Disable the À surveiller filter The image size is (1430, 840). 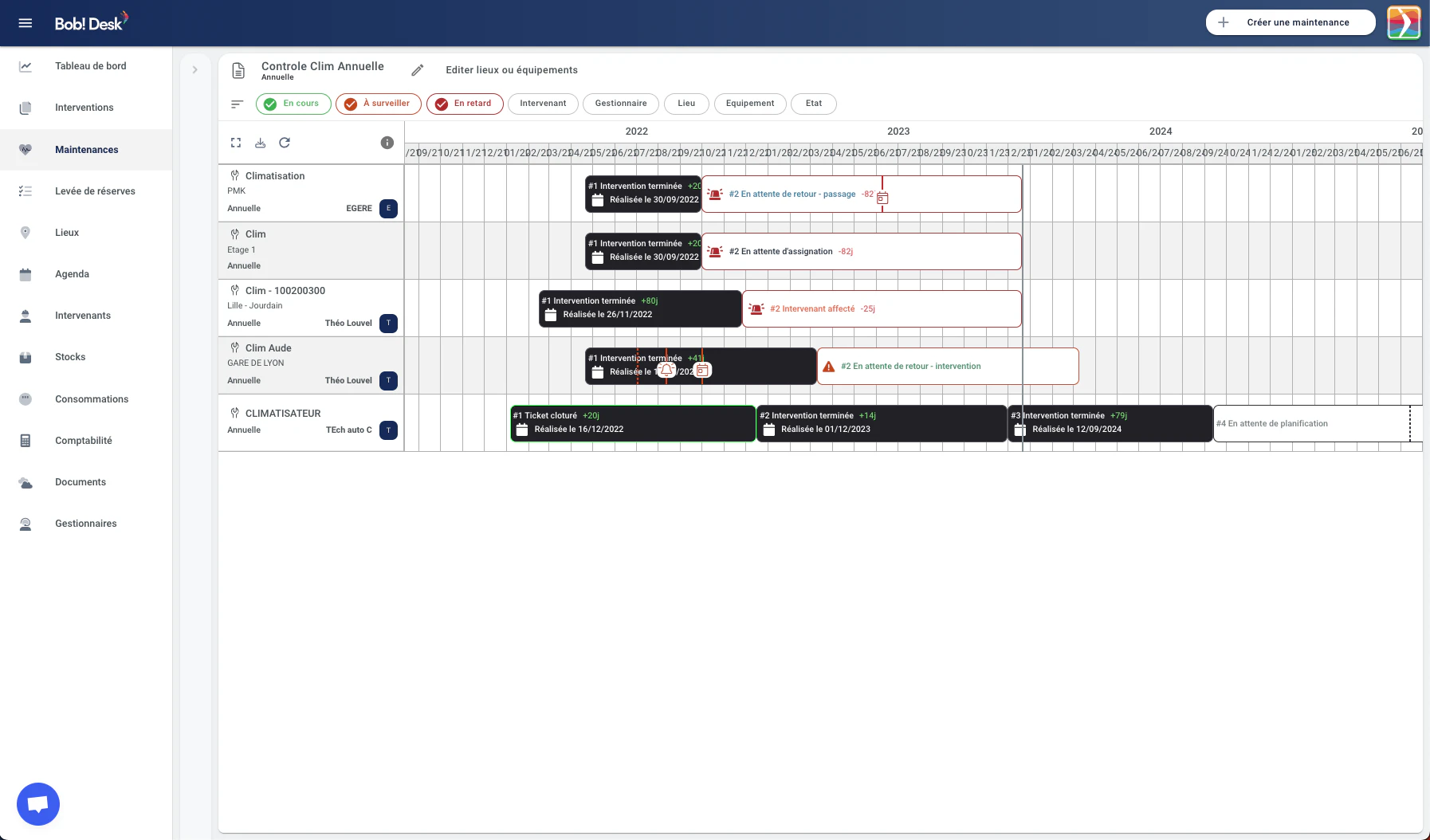point(378,104)
